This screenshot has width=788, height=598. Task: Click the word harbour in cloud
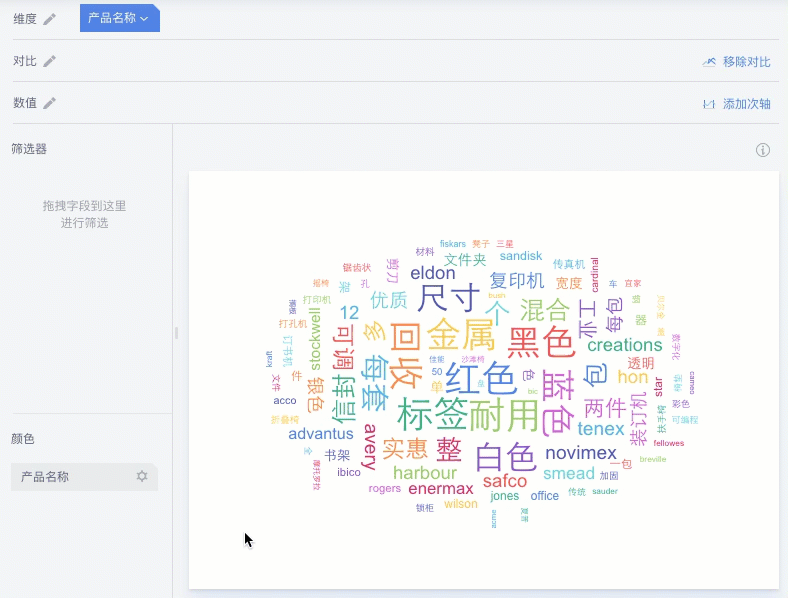(425, 473)
